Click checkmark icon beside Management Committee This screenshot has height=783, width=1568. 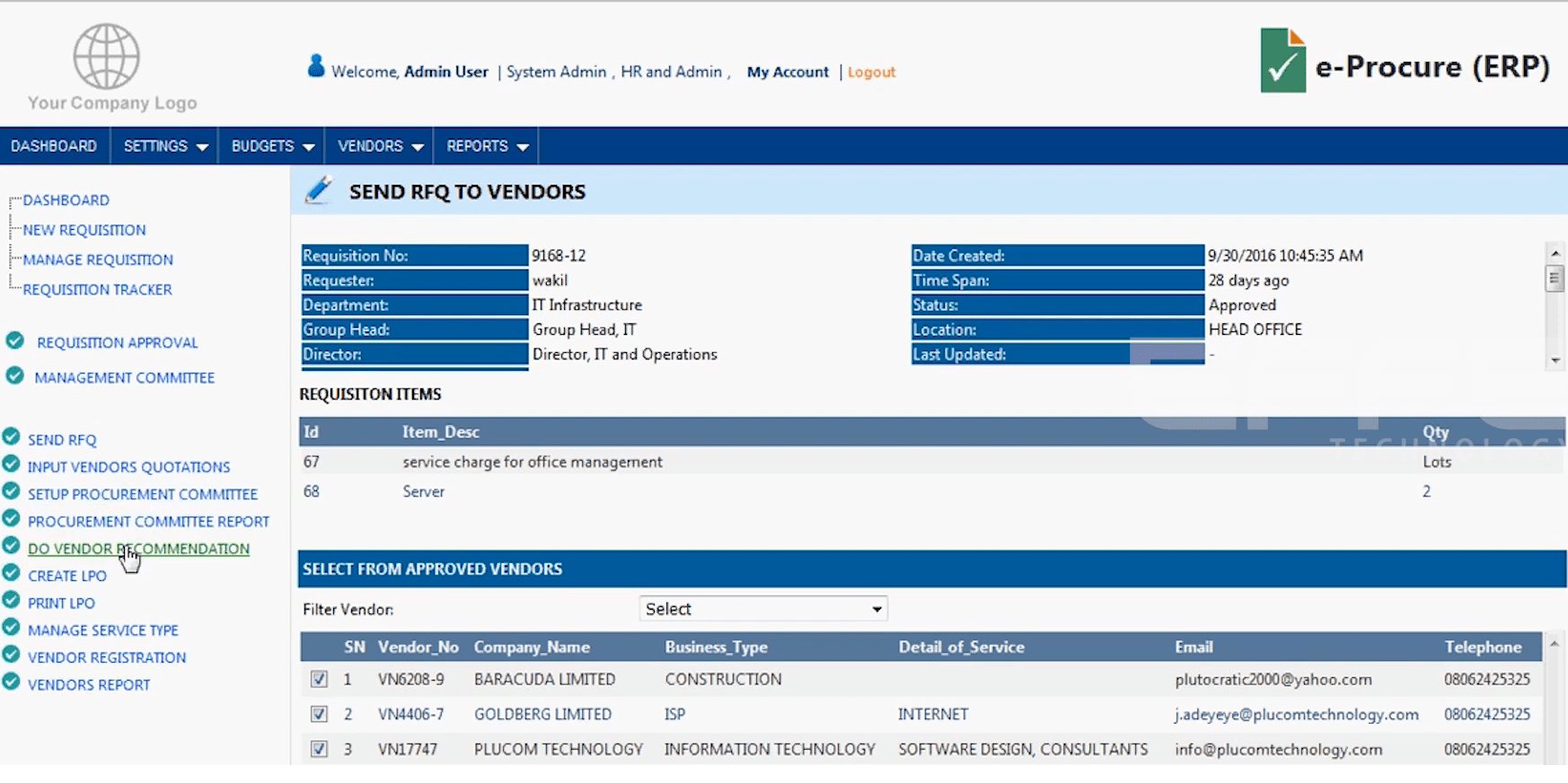pyautogui.click(x=15, y=375)
